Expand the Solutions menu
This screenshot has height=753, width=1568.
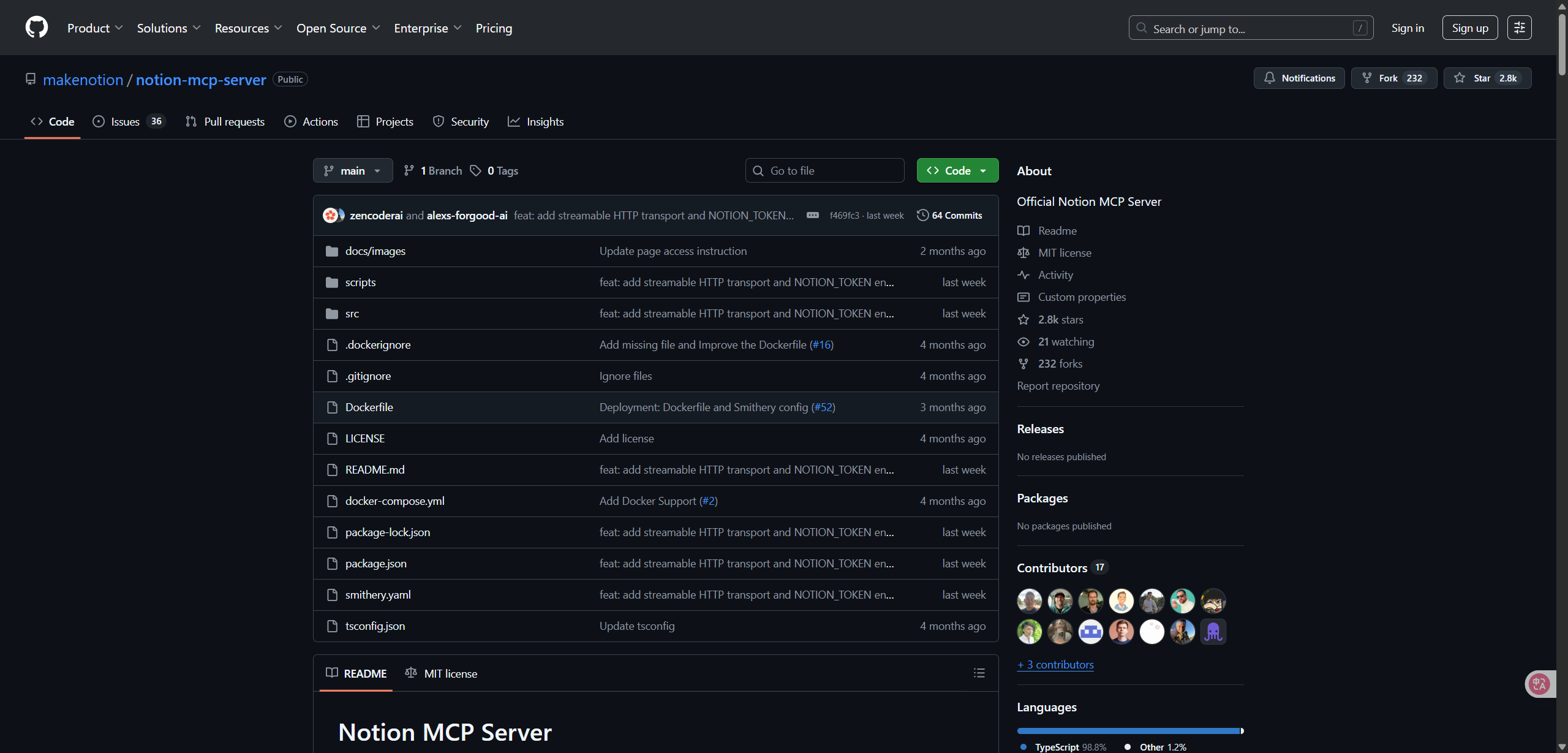(168, 28)
